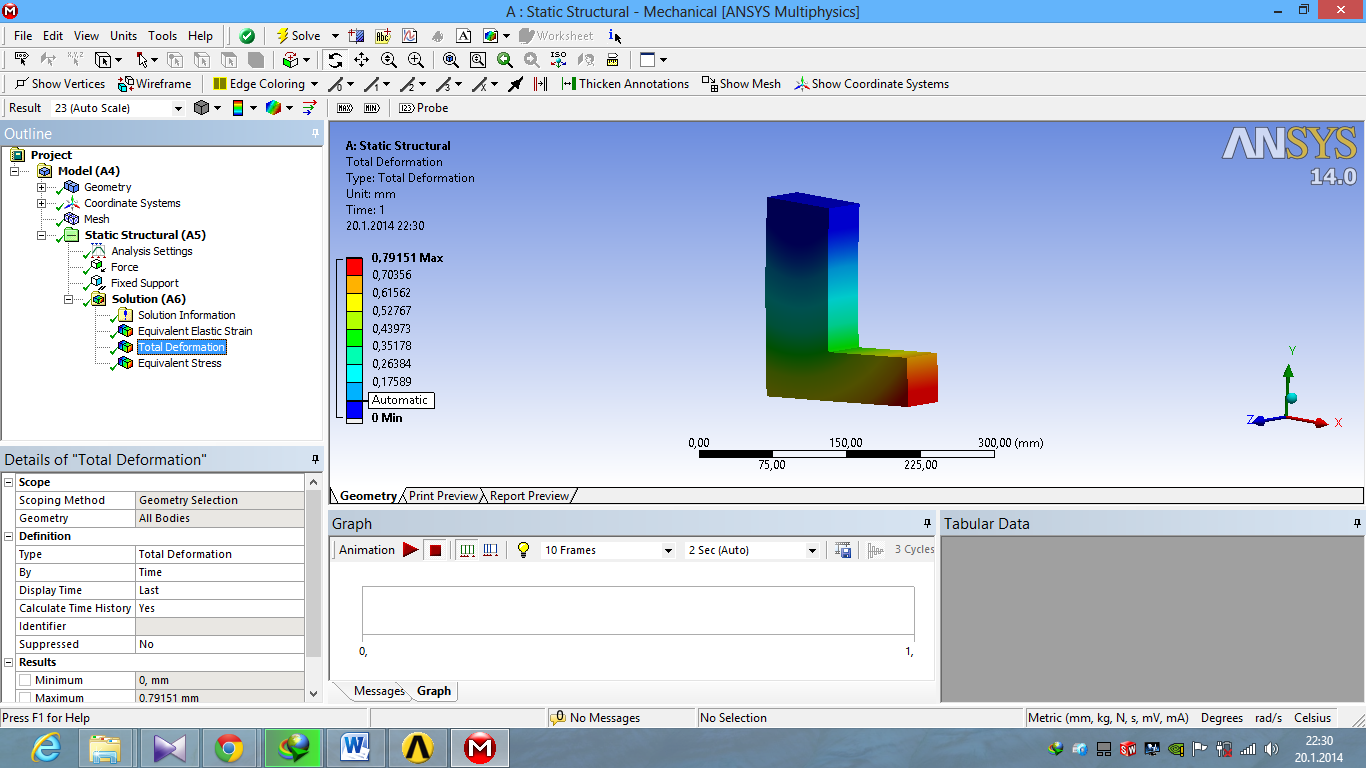Viewport: 1366px width, 768px height.
Task: Click the Max probe label icon
Action: pyautogui.click(x=345, y=108)
